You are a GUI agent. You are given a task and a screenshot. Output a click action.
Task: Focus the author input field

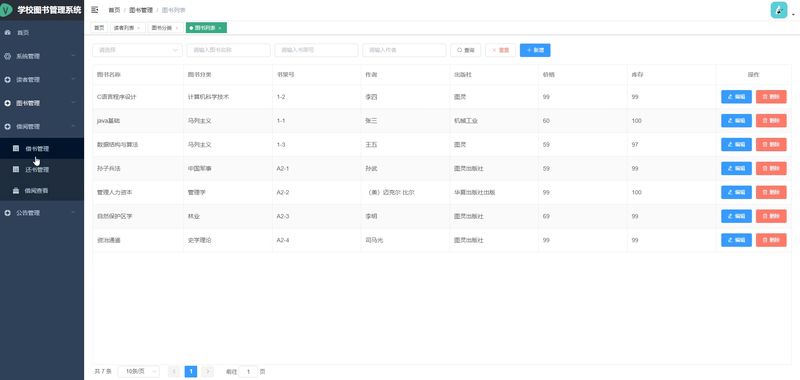[x=404, y=50]
